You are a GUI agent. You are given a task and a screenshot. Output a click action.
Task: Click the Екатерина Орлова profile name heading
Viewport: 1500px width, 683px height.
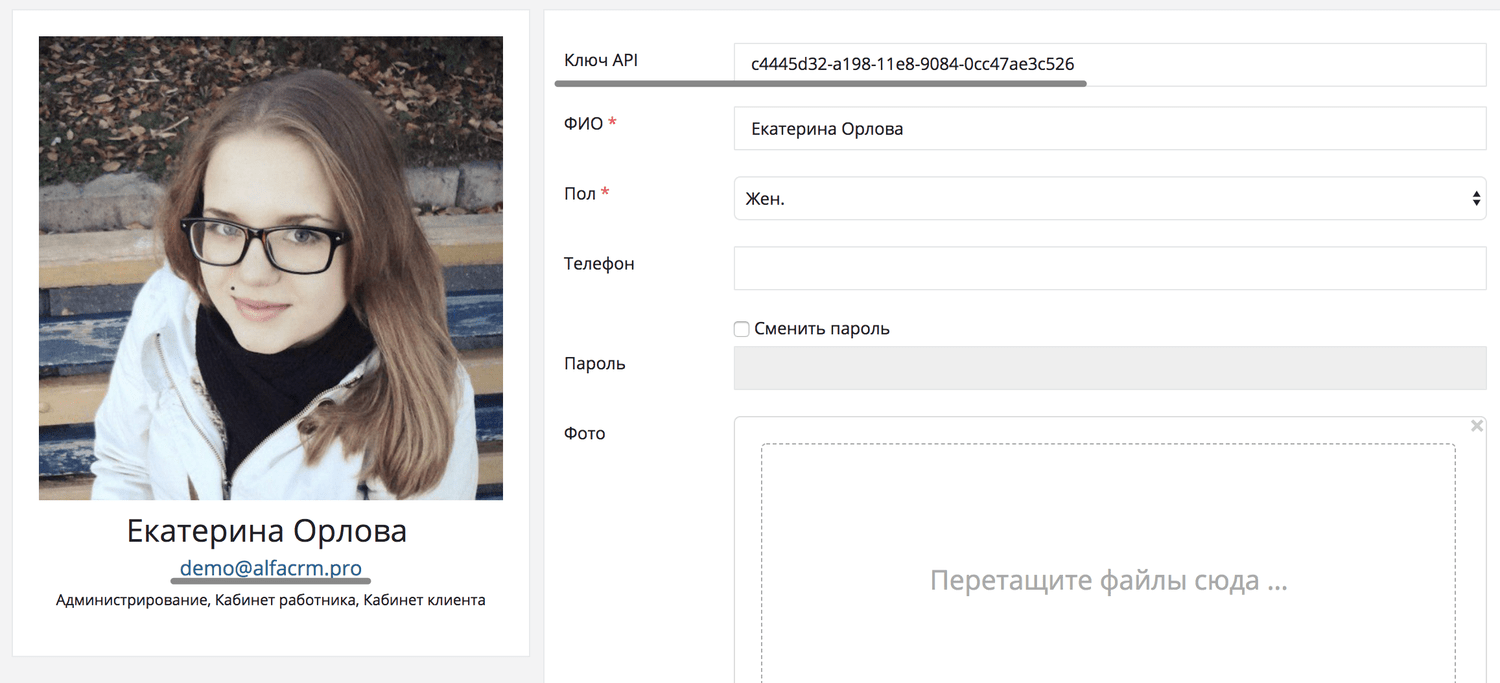(267, 531)
